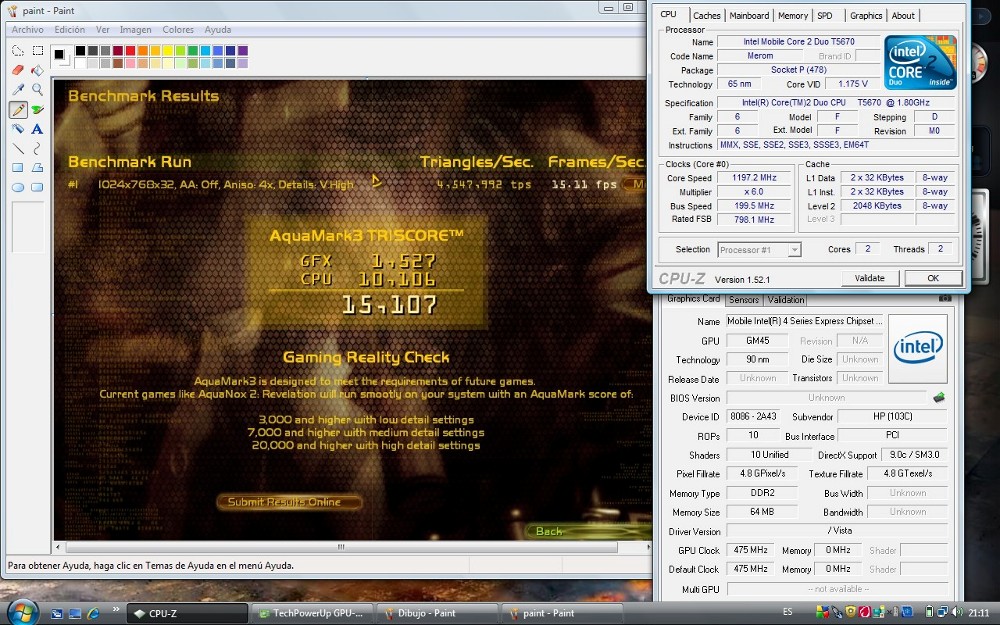Click the GPU-Z BIOS save chip icon

[939, 397]
